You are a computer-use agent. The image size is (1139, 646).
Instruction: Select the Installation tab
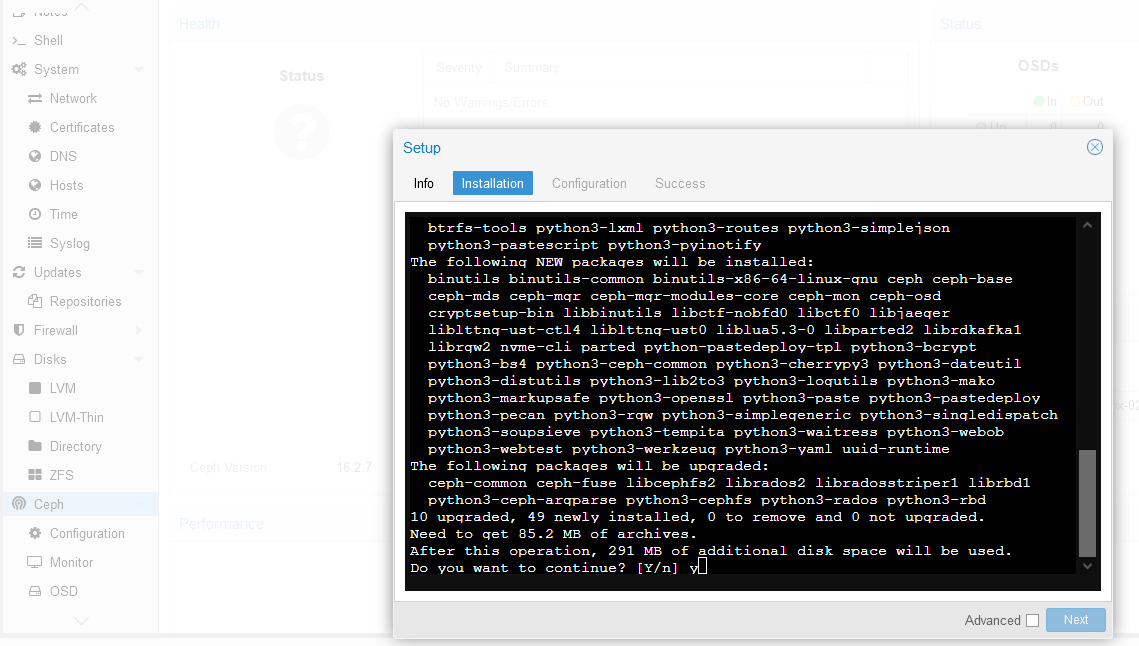(x=492, y=184)
